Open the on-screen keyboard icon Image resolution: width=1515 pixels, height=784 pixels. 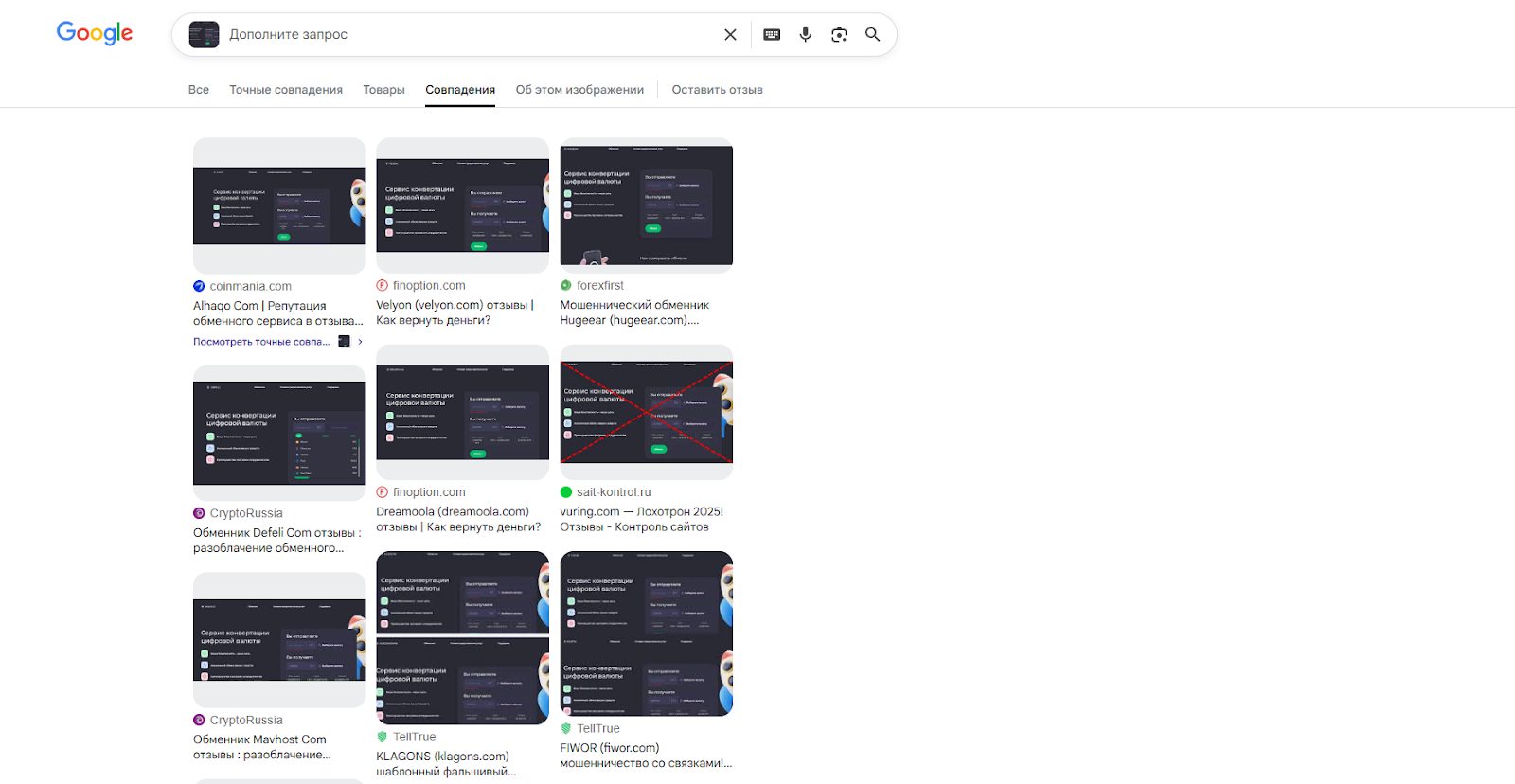pos(772,35)
